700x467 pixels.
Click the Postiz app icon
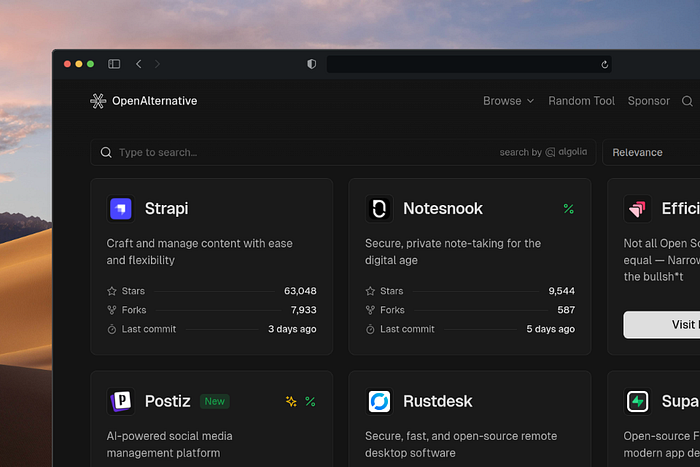(121, 401)
